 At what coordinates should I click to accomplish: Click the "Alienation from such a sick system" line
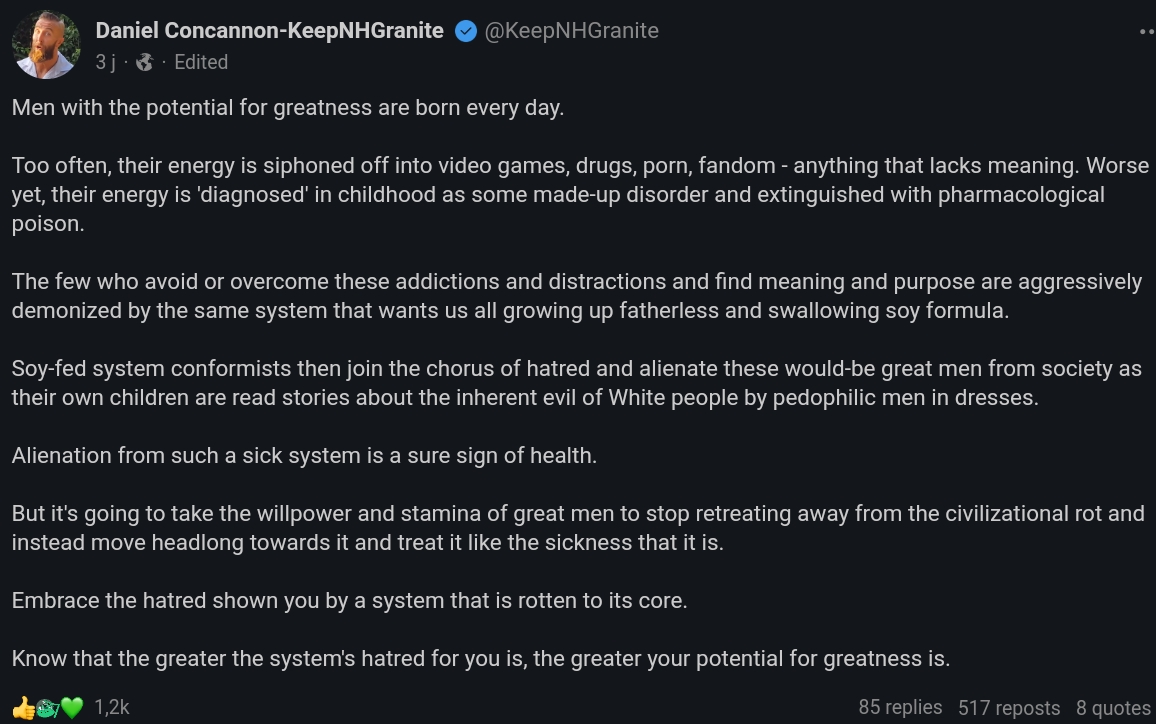(304, 455)
